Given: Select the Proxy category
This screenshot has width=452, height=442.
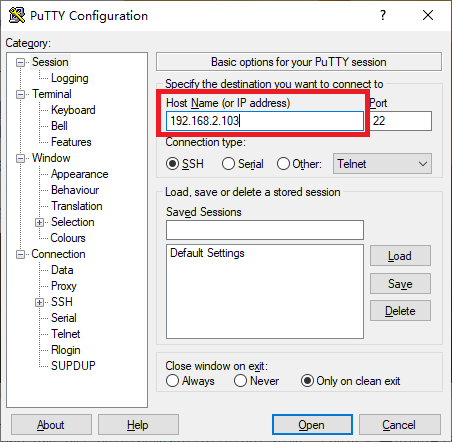Looking at the screenshot, I should 64,286.
